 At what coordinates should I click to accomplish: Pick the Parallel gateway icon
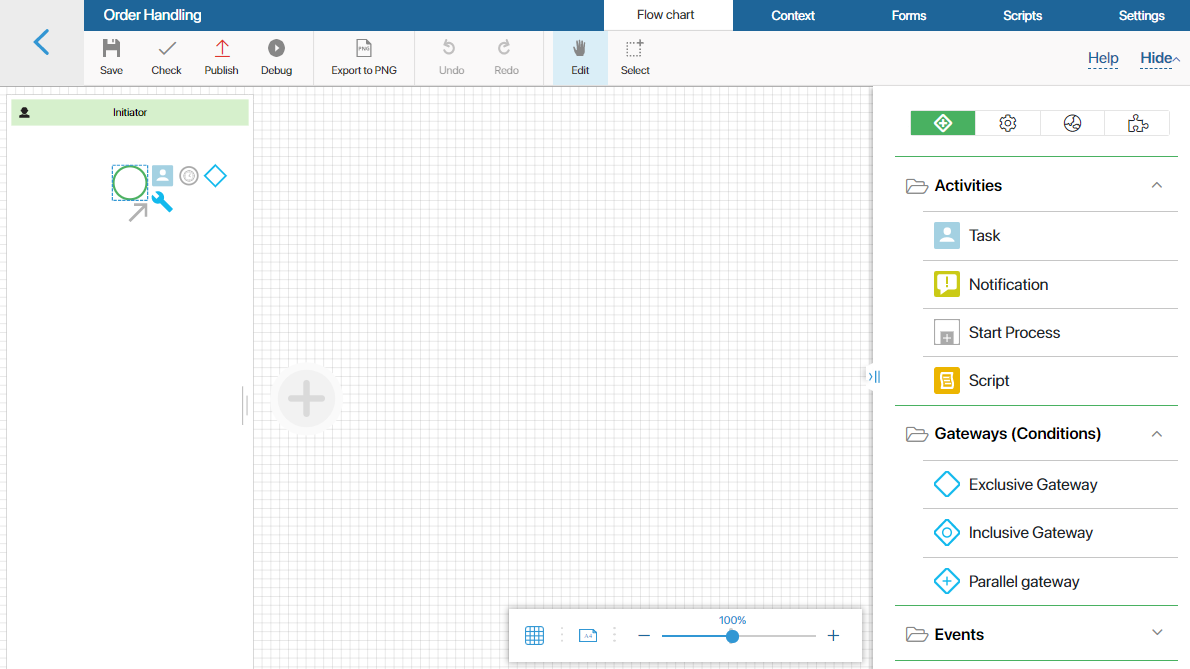[x=946, y=581]
